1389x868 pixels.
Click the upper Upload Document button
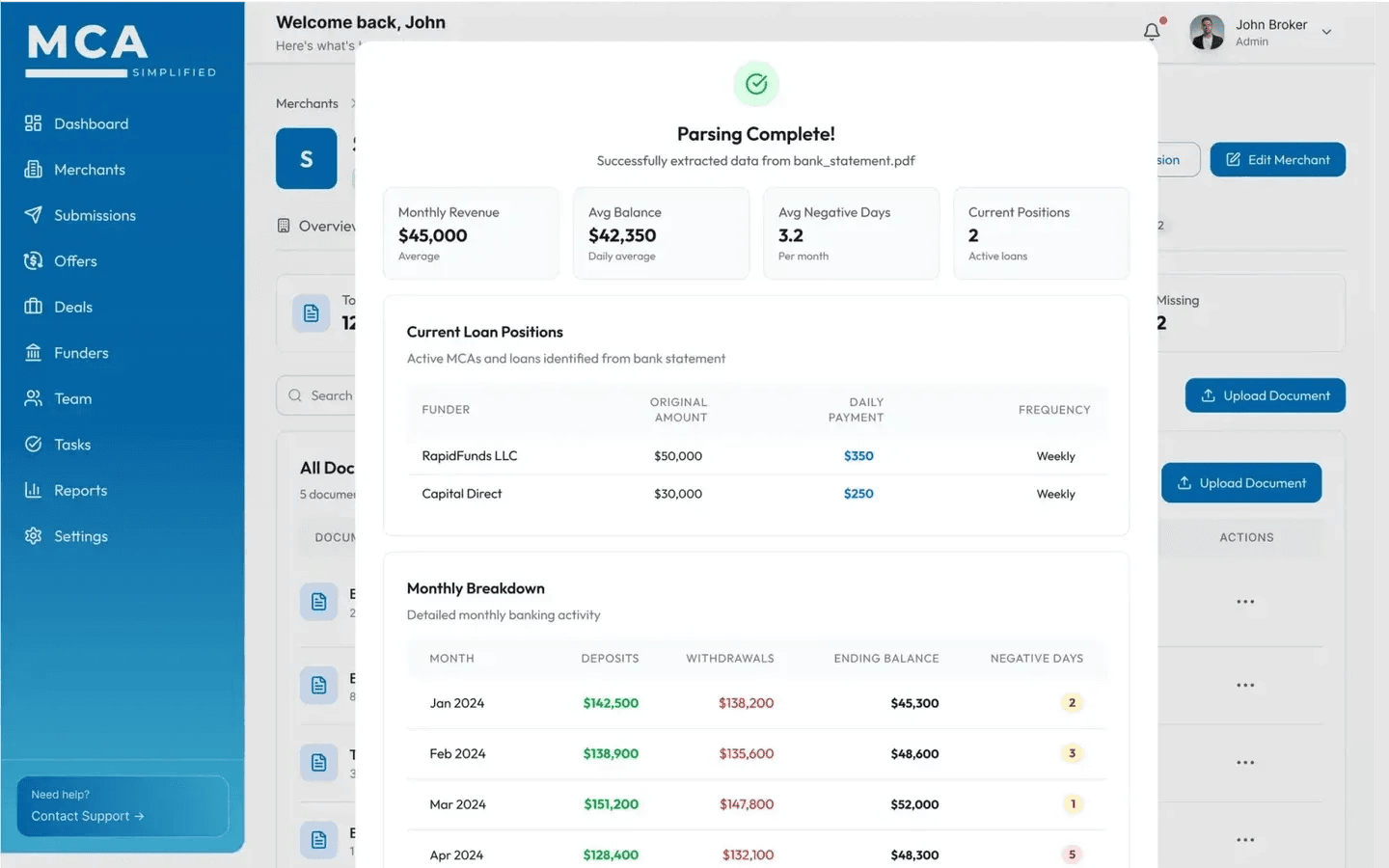point(1265,395)
